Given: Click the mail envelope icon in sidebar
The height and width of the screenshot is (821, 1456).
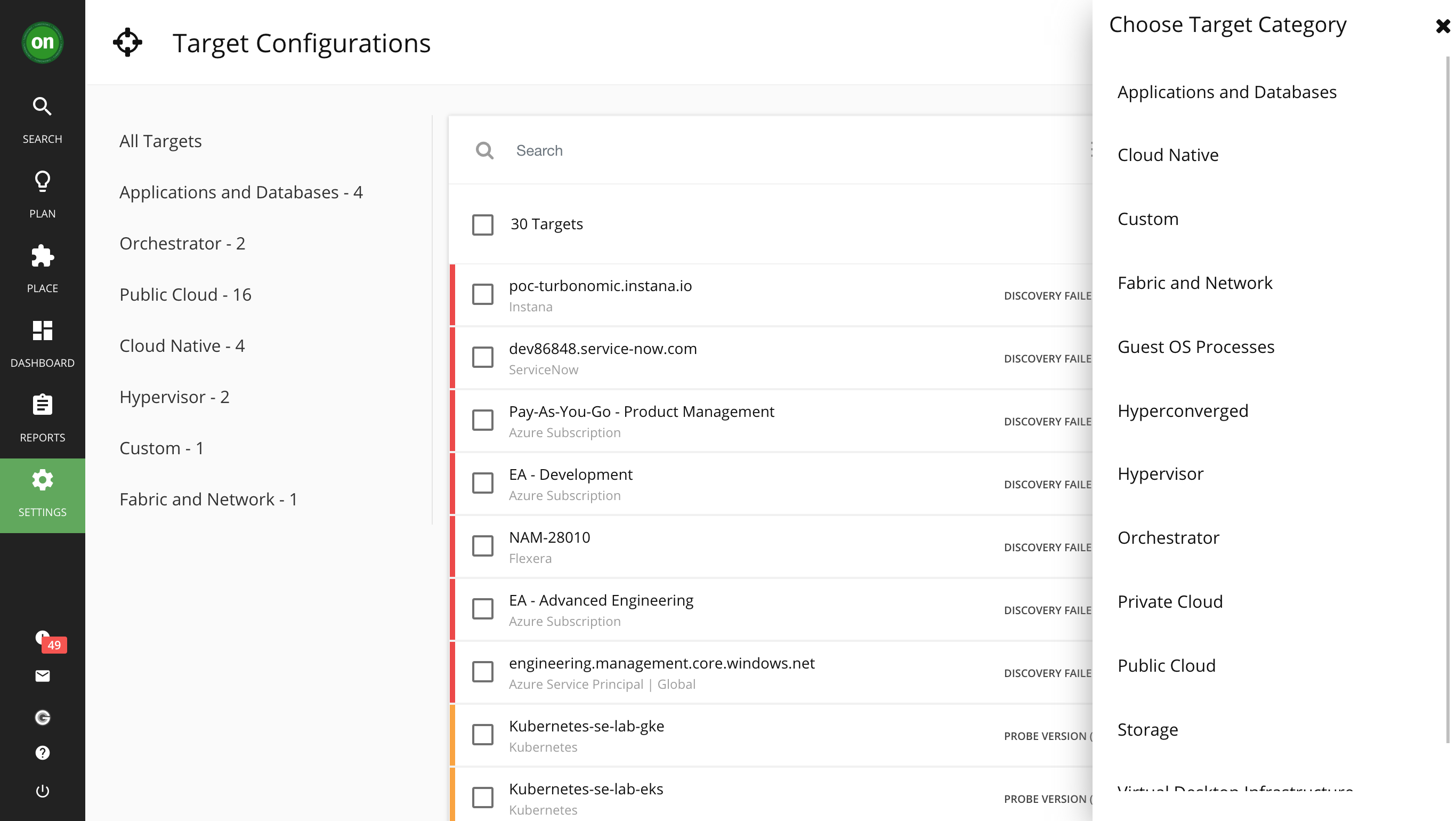Looking at the screenshot, I should 42,676.
